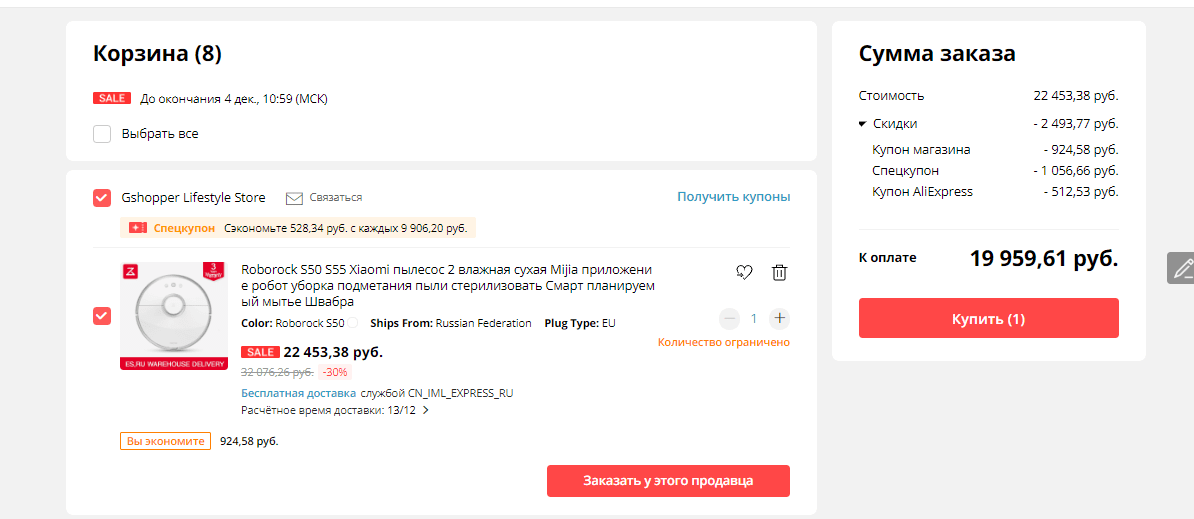The height and width of the screenshot is (519, 1194).
Task: Open Gshopper Lifestyle Store page
Action: point(193,198)
